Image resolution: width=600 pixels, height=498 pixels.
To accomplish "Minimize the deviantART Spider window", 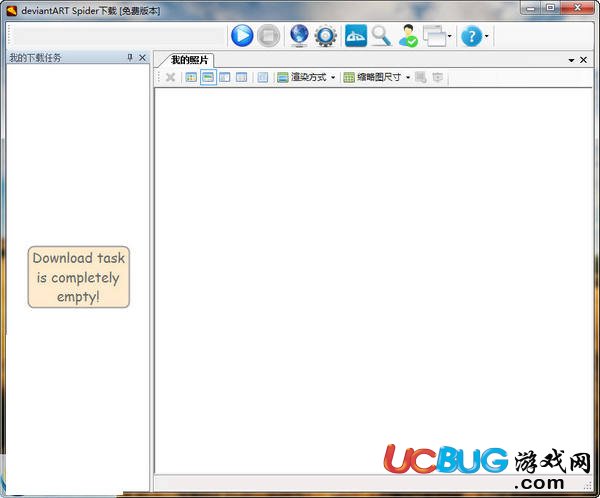I will pos(530,8).
